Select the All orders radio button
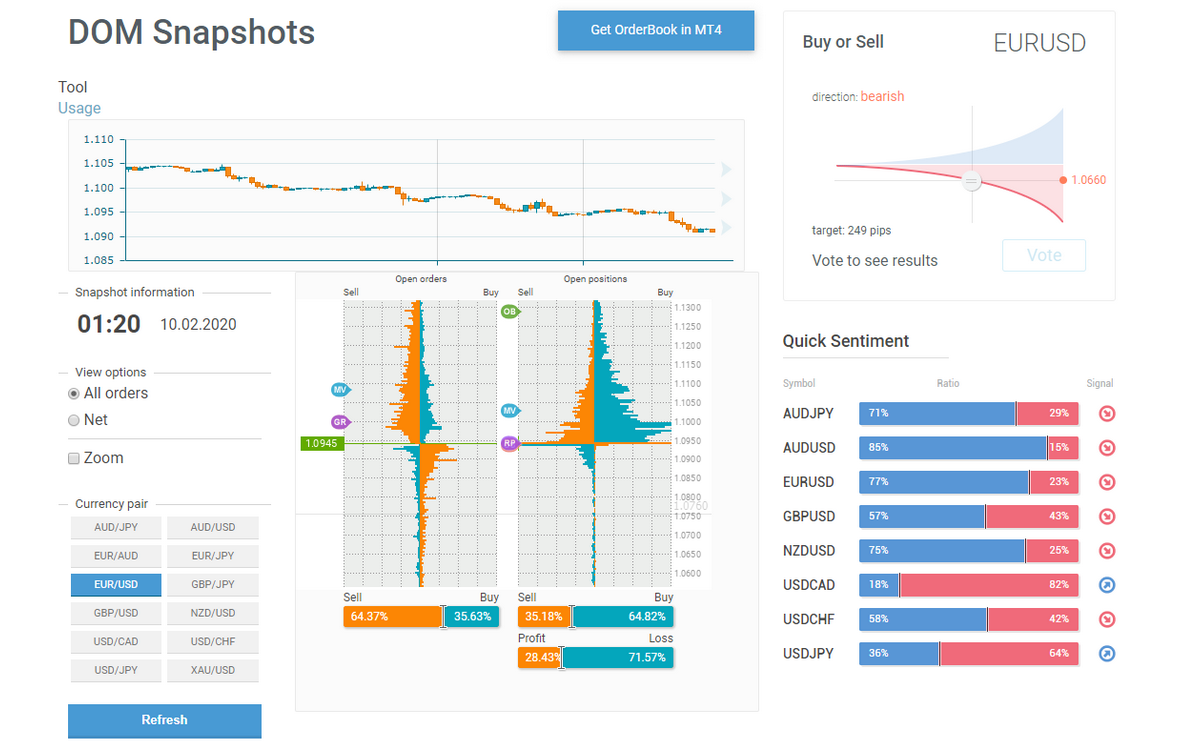1200x750 pixels. 73,393
